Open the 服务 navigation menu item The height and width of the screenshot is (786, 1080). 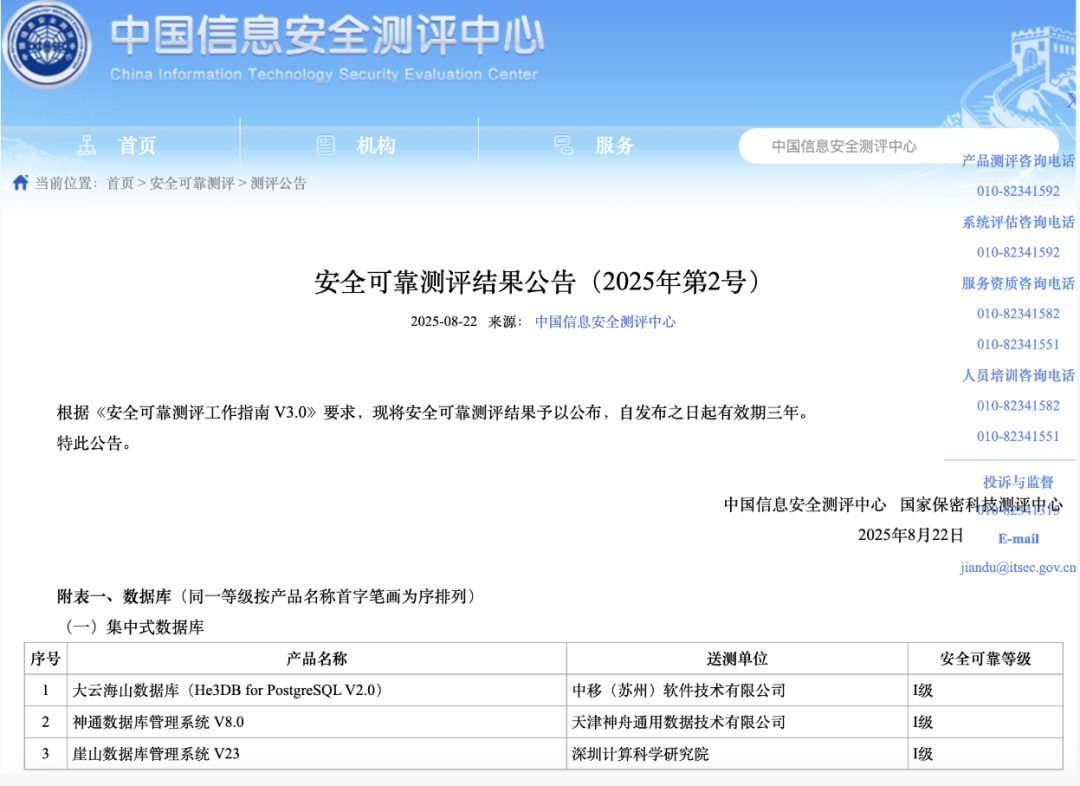coord(614,145)
